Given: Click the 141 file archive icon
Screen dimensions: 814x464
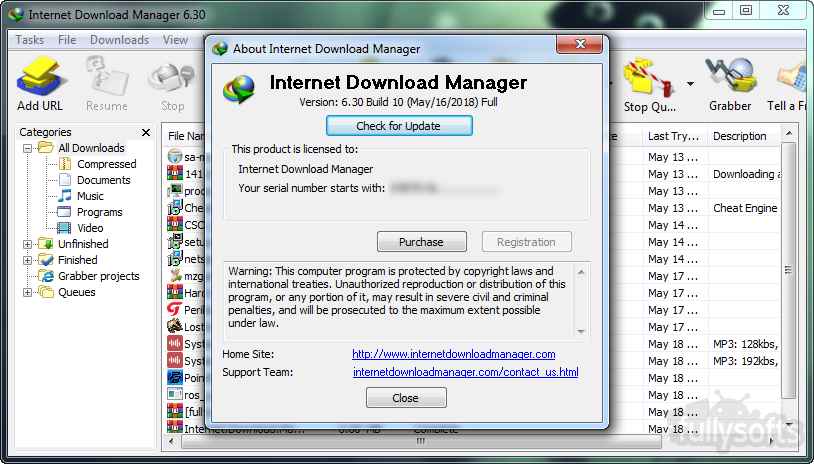Looking at the screenshot, I should [x=174, y=173].
